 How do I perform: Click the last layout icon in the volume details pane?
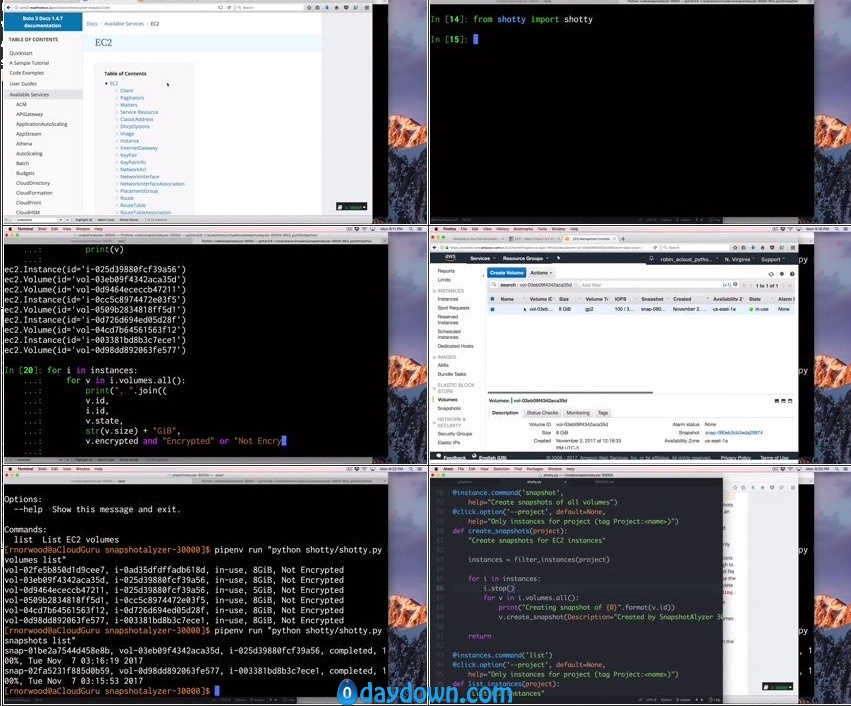point(790,400)
